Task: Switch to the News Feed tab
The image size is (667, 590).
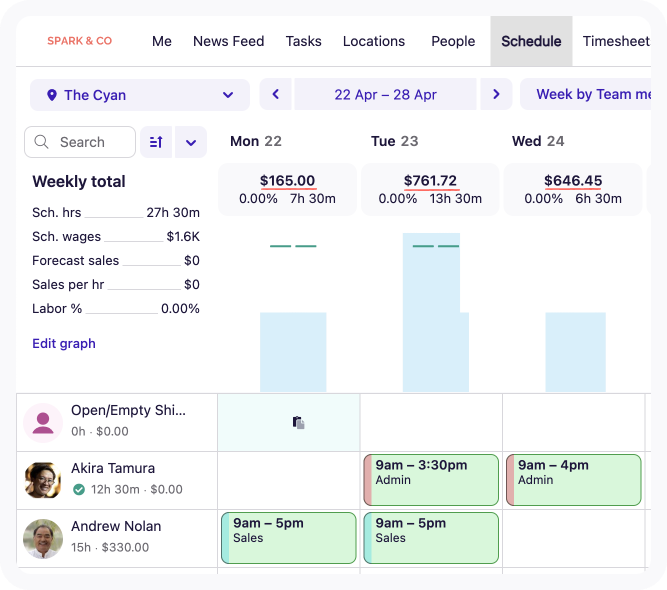Action: pyautogui.click(x=228, y=41)
